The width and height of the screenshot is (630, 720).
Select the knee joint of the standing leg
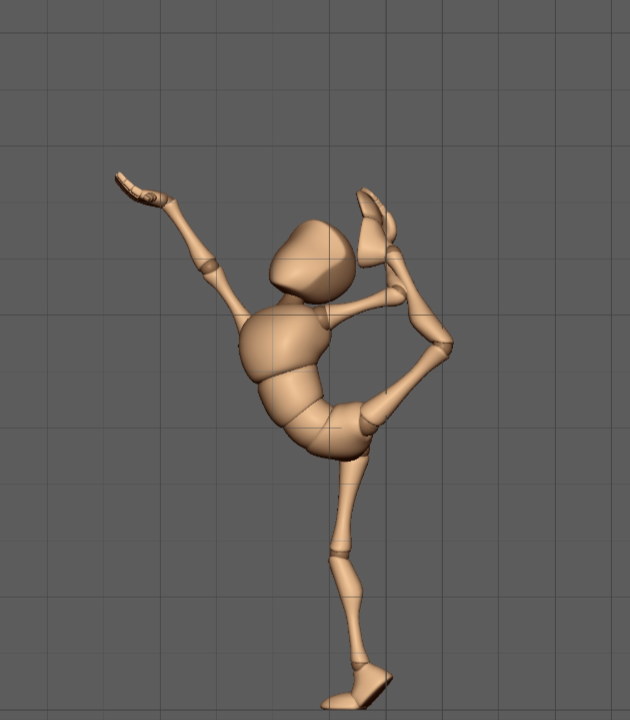[x=340, y=556]
